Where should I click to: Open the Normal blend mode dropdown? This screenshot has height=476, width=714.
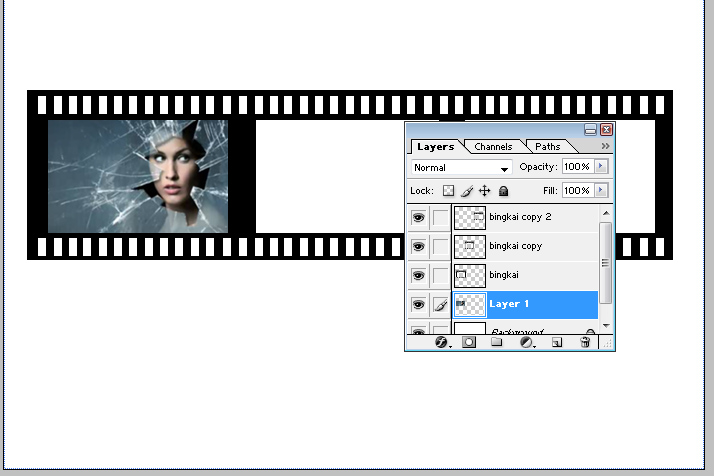coord(461,167)
